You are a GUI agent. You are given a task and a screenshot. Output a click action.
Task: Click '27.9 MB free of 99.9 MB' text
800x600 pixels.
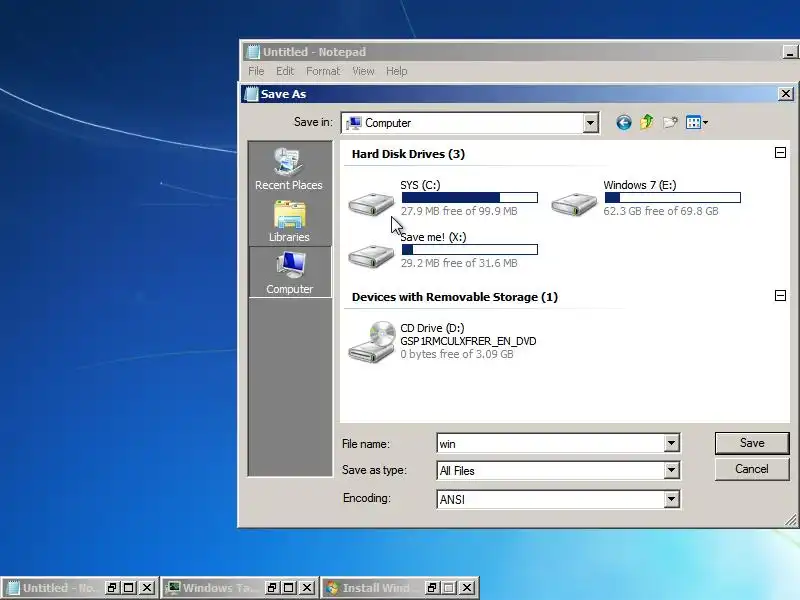[459, 211]
